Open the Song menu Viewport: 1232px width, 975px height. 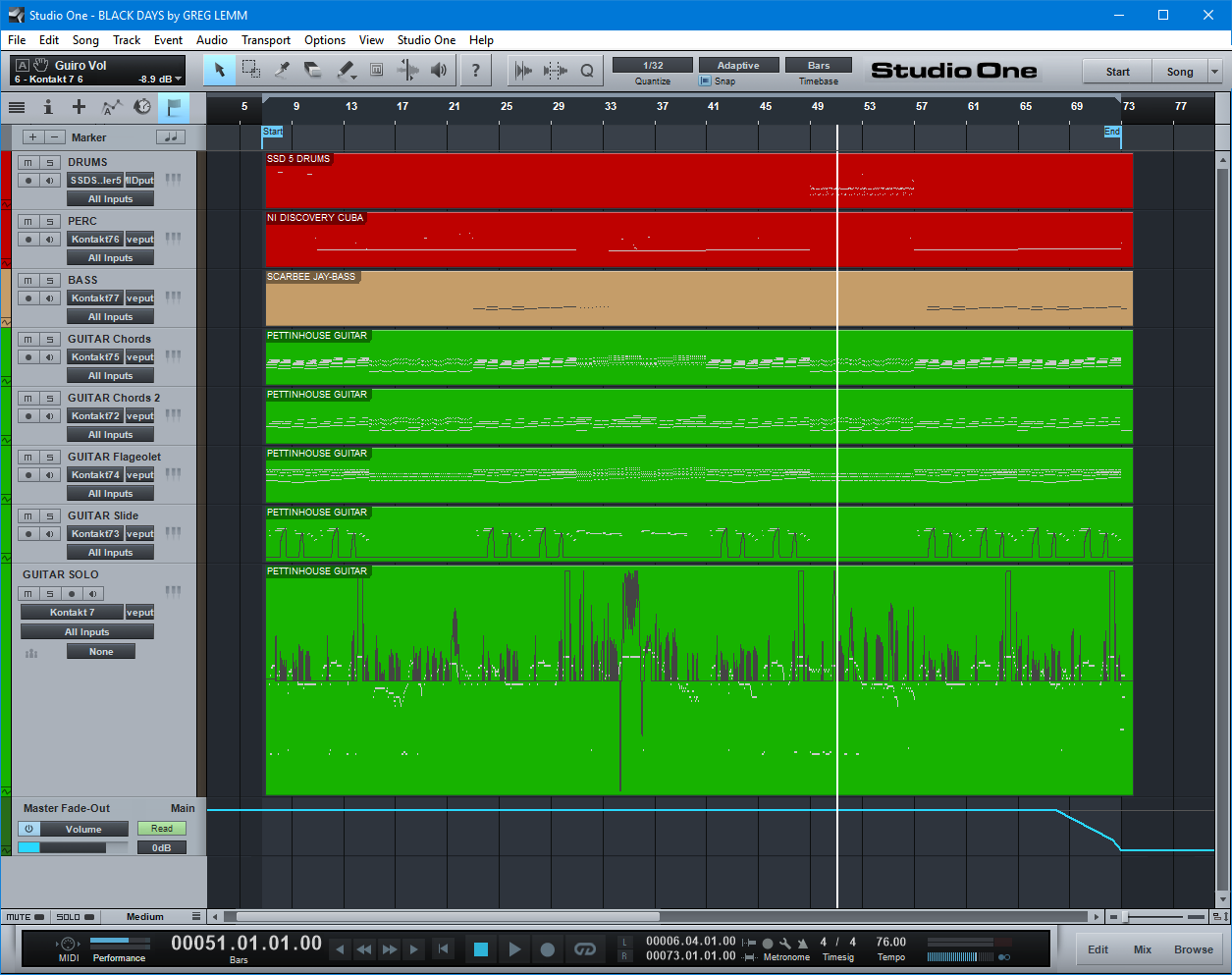85,40
